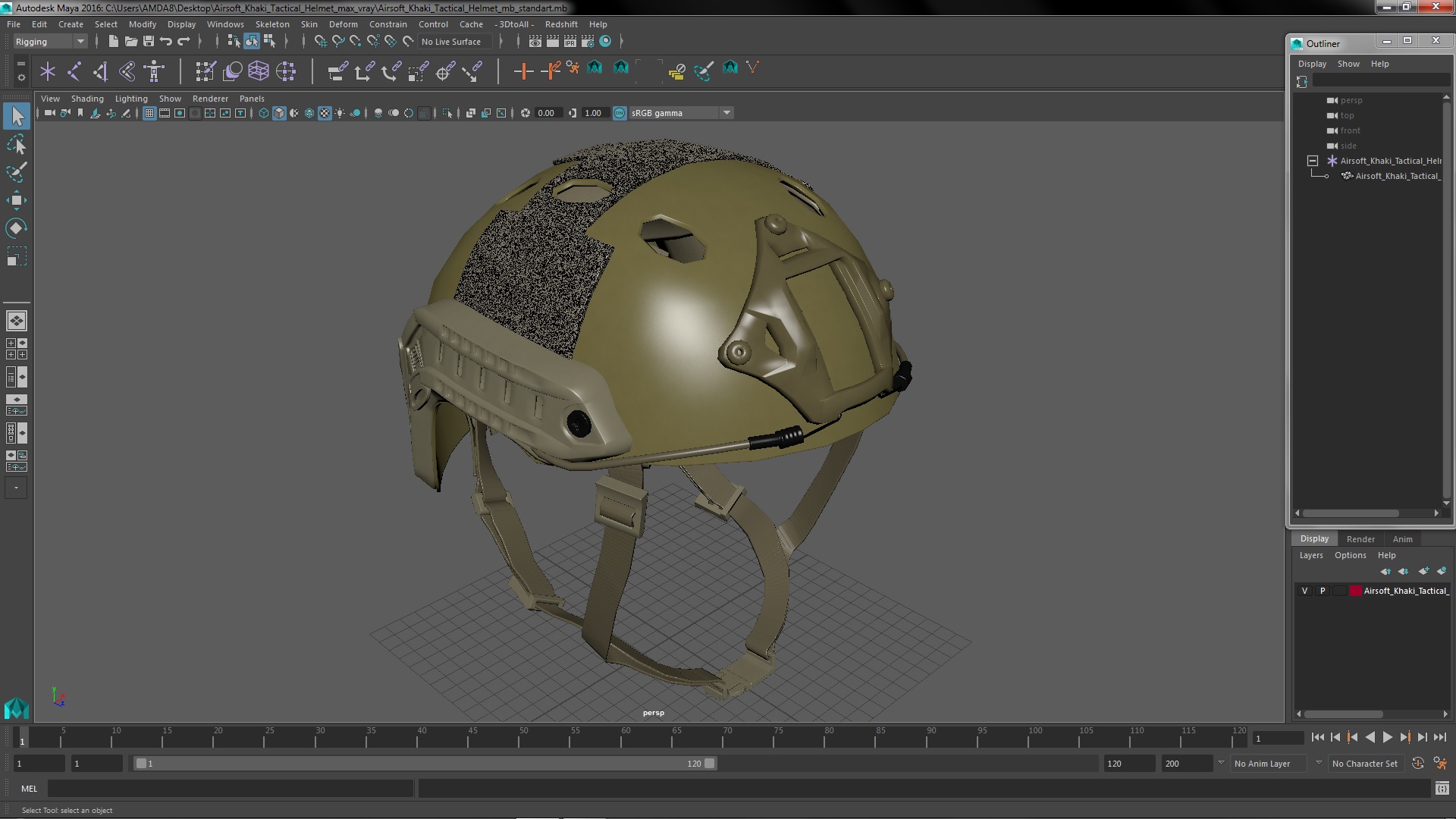
Task: Click the lattice deformer shelf icon
Action: [259, 71]
